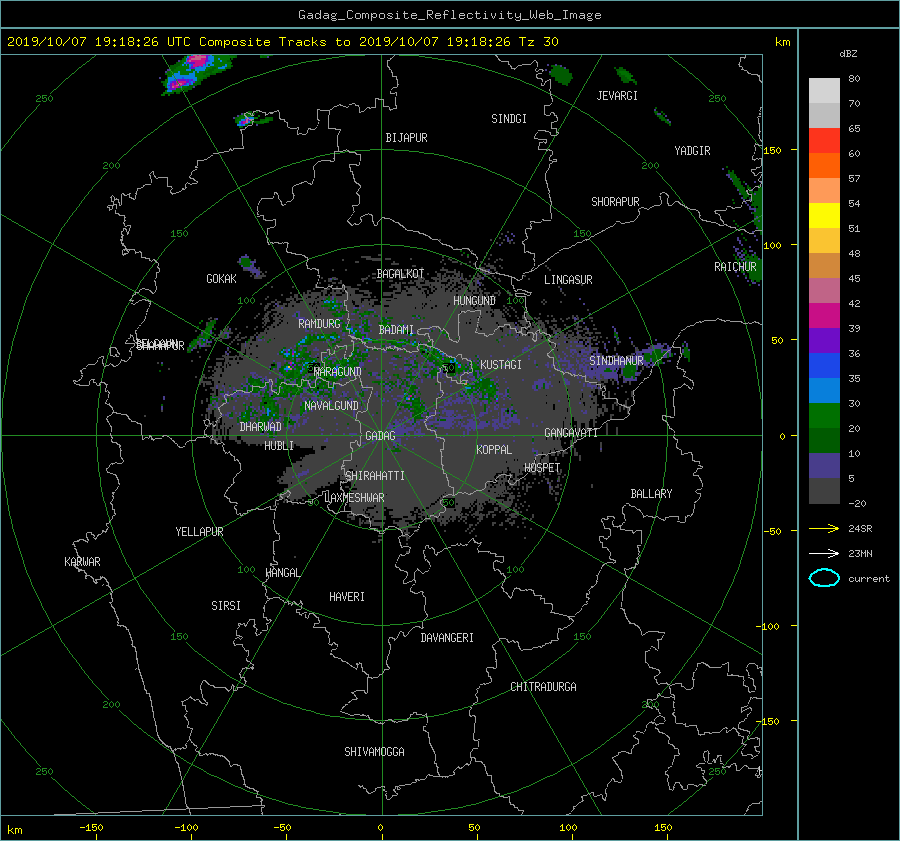Click the Gadag_Composite_Reflectivity_Web_Image title
900x841 pixels.
point(449,15)
